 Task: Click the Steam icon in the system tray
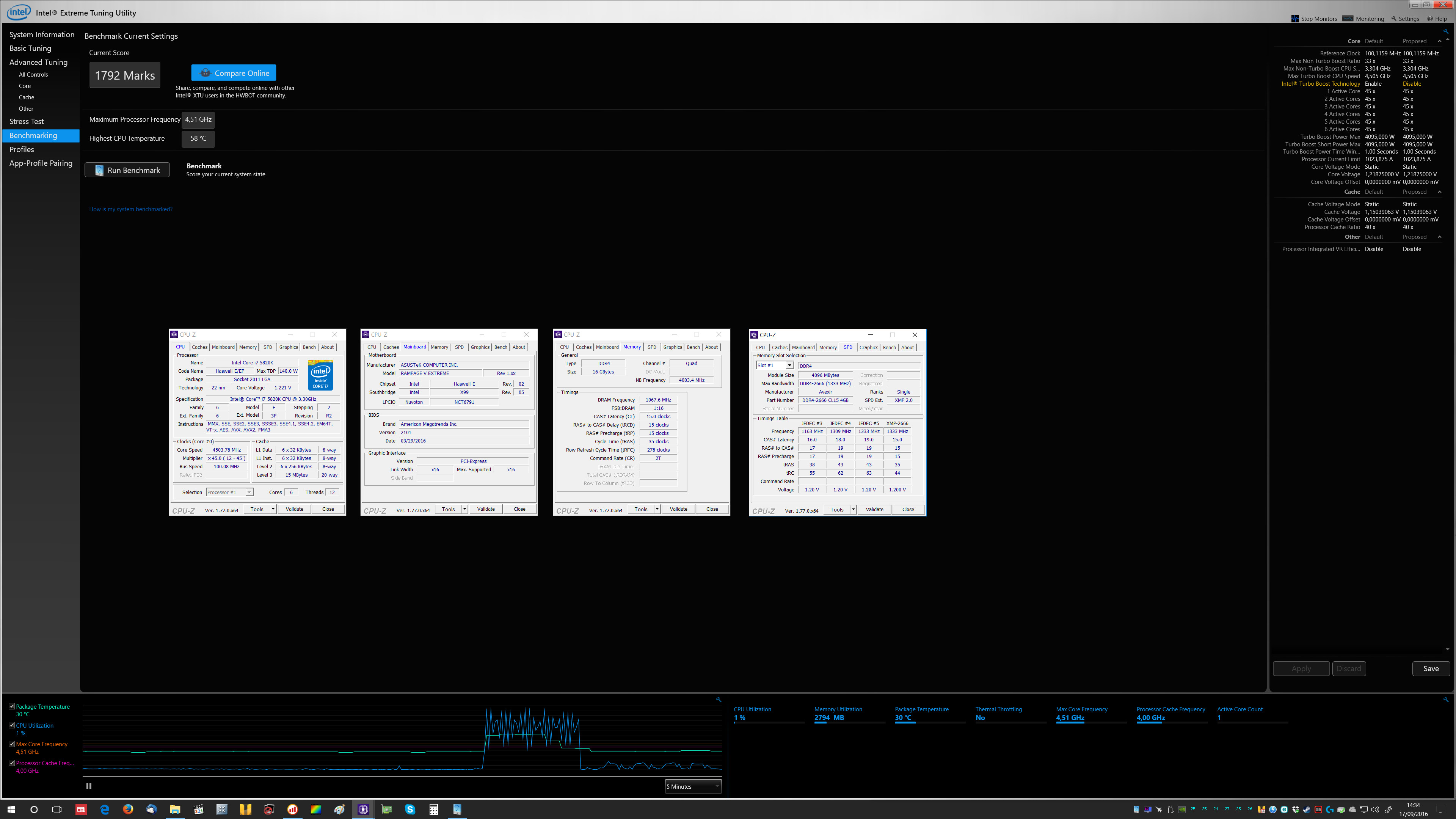(x=1307, y=810)
